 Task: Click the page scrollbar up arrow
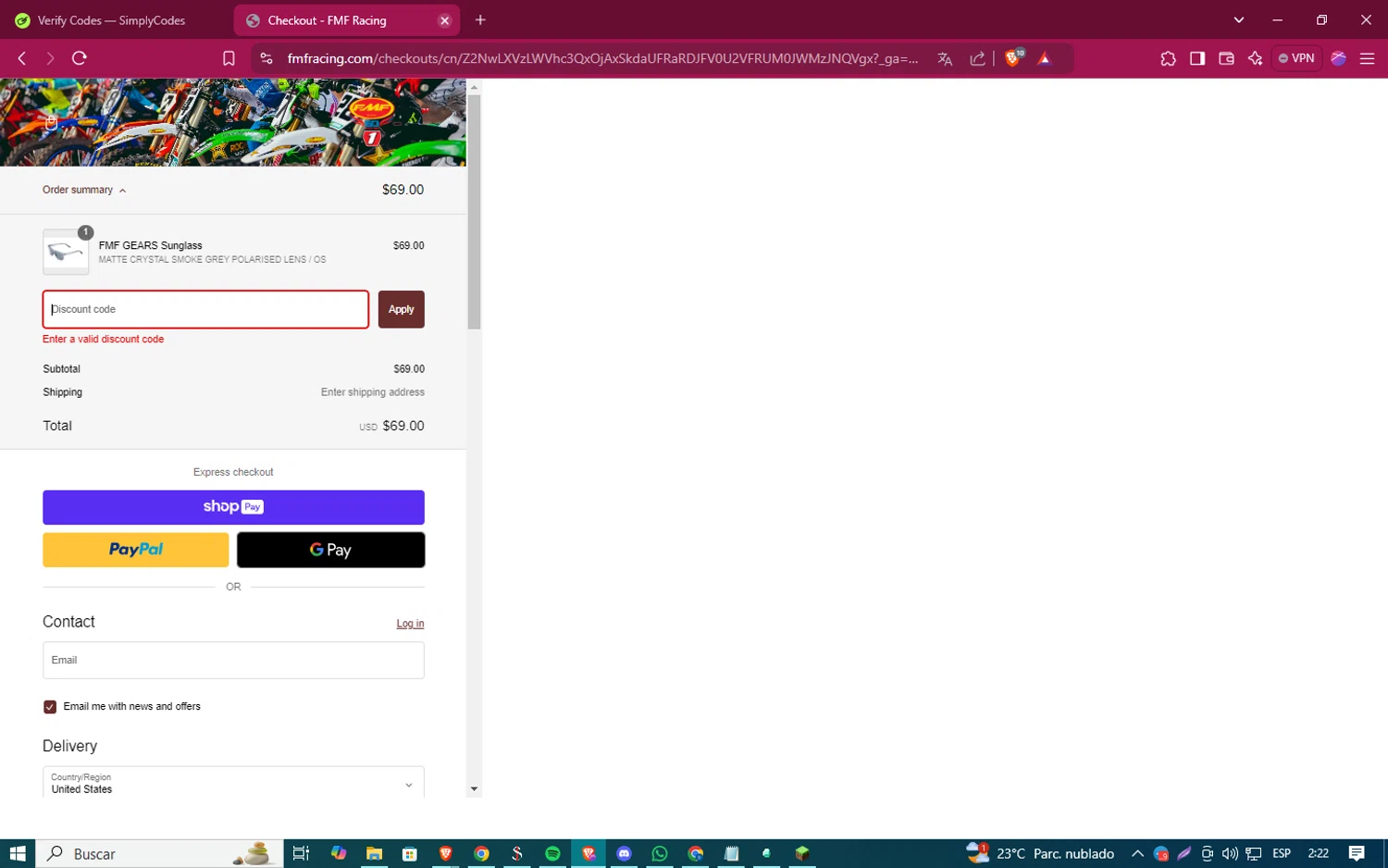(474, 87)
